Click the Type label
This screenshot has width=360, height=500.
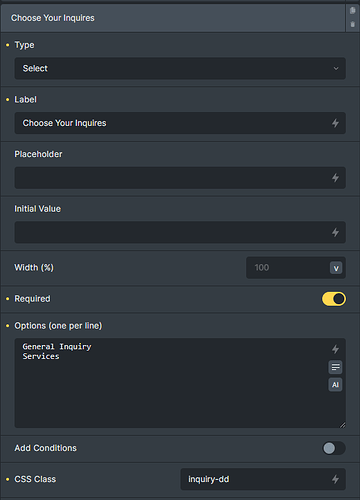click(x=24, y=45)
